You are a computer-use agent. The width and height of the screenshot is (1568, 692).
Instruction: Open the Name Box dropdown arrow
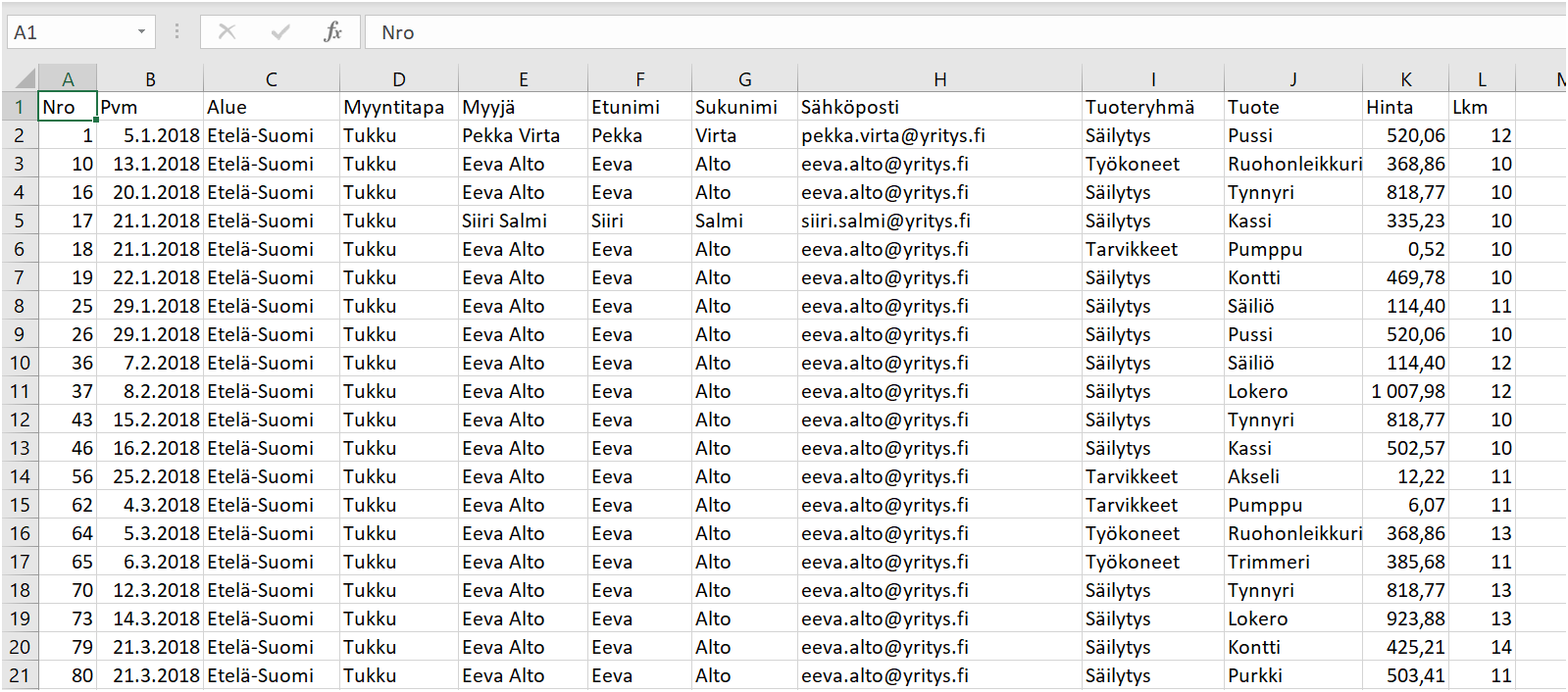point(141,32)
